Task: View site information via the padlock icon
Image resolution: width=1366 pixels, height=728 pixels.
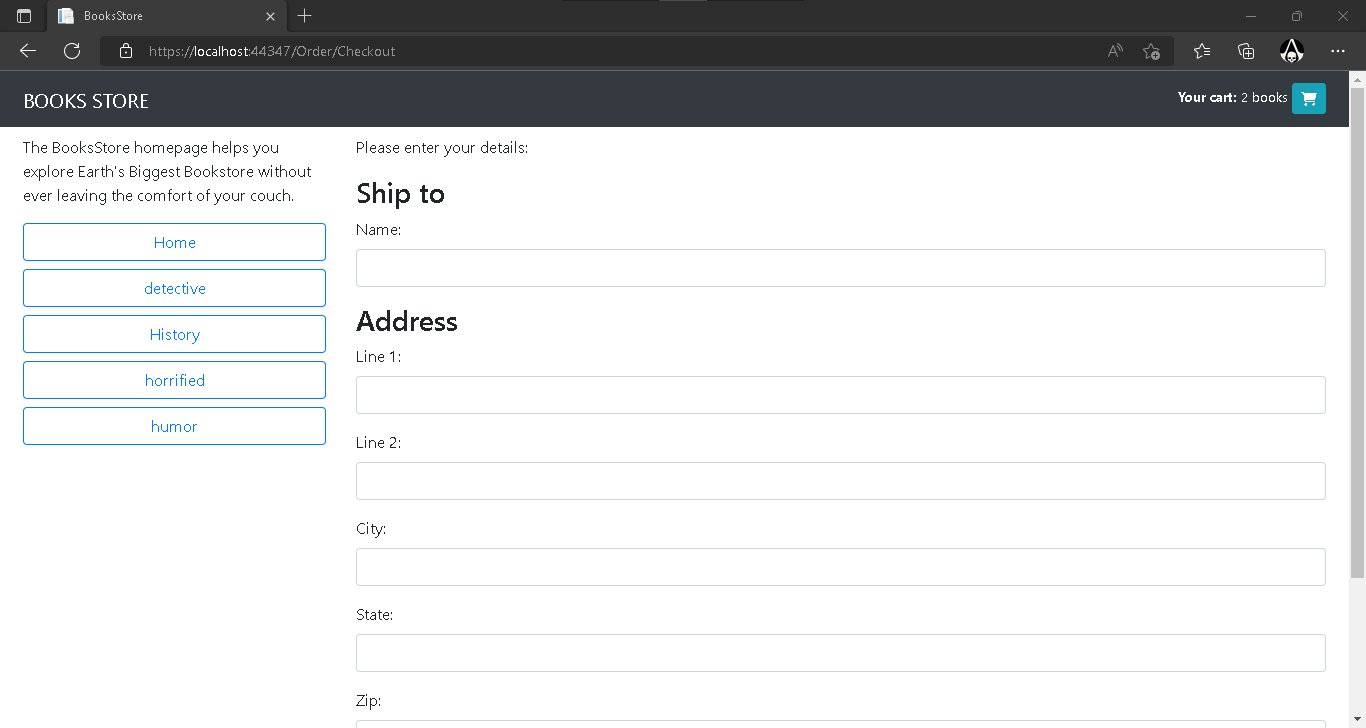Action: [x=126, y=51]
